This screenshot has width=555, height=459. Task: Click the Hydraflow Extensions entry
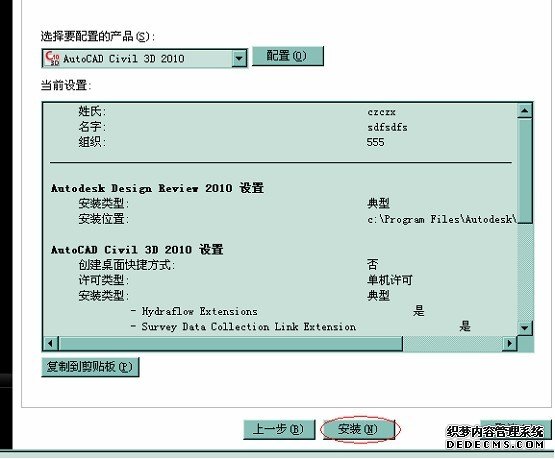(200, 311)
